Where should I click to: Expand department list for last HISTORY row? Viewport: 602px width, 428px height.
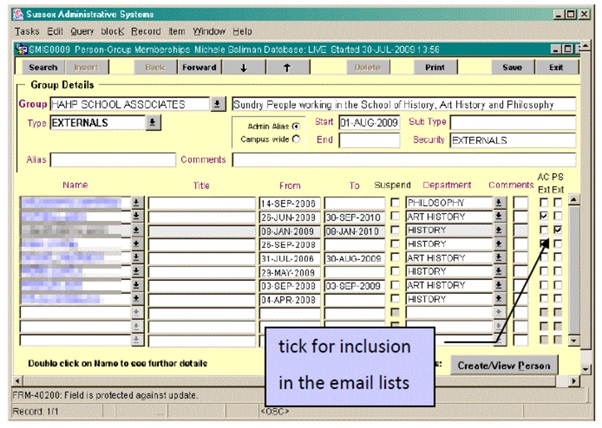(x=498, y=299)
